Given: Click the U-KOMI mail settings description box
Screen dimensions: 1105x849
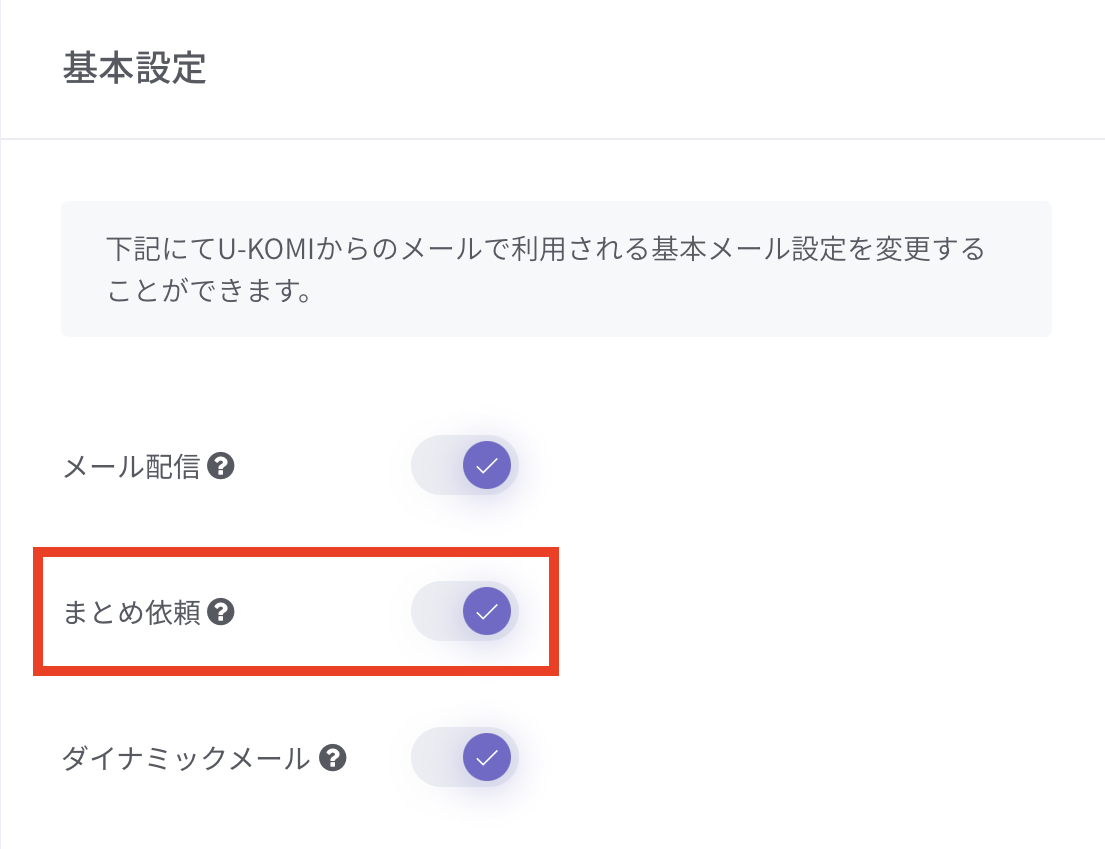Looking at the screenshot, I should tap(556, 269).
